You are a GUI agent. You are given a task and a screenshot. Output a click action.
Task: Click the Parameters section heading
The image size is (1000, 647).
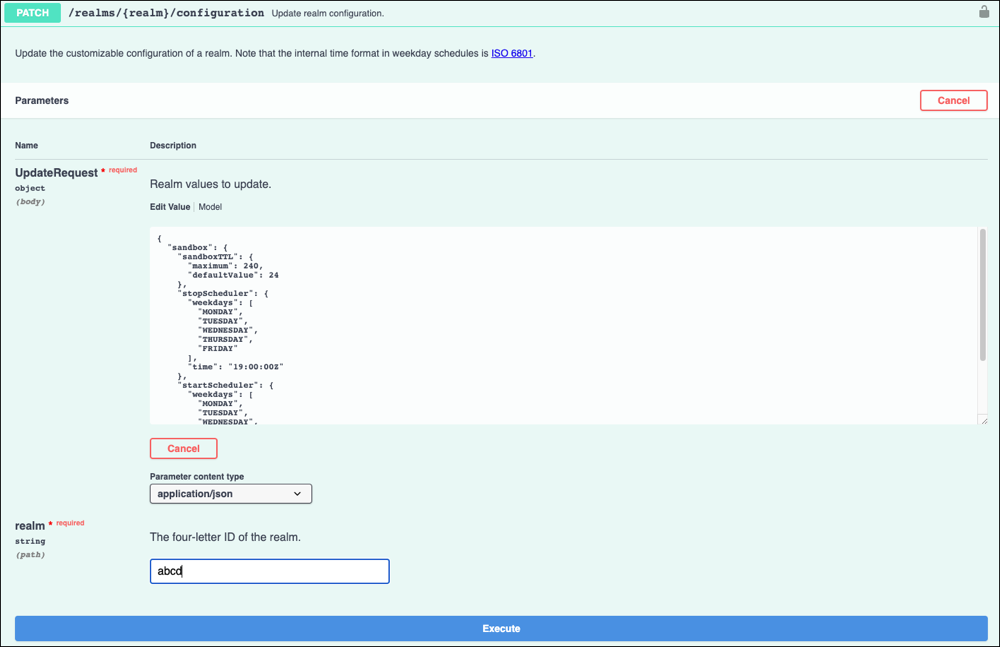click(42, 101)
